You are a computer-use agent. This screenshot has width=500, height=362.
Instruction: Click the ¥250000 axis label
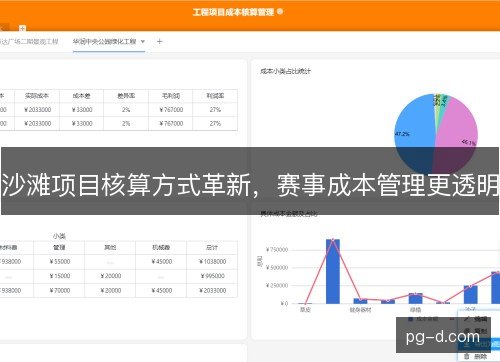pos(277,286)
